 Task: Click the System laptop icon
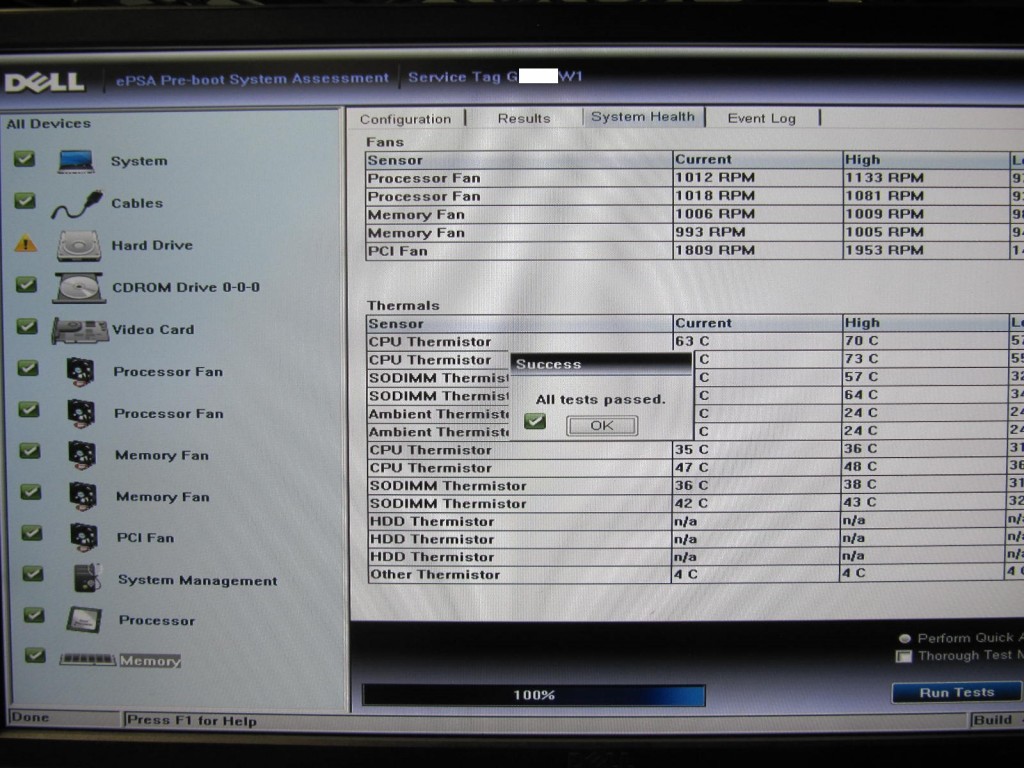(76, 161)
